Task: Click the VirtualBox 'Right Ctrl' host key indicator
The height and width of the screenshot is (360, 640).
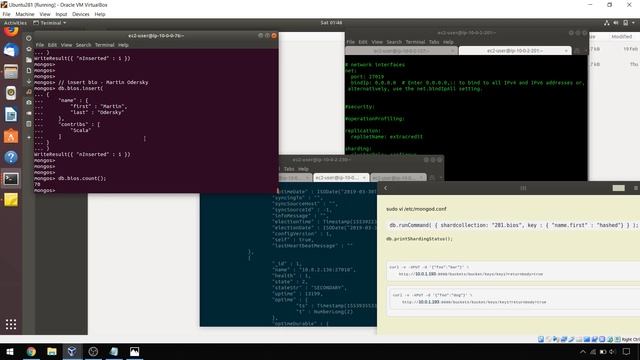Action: (631, 339)
